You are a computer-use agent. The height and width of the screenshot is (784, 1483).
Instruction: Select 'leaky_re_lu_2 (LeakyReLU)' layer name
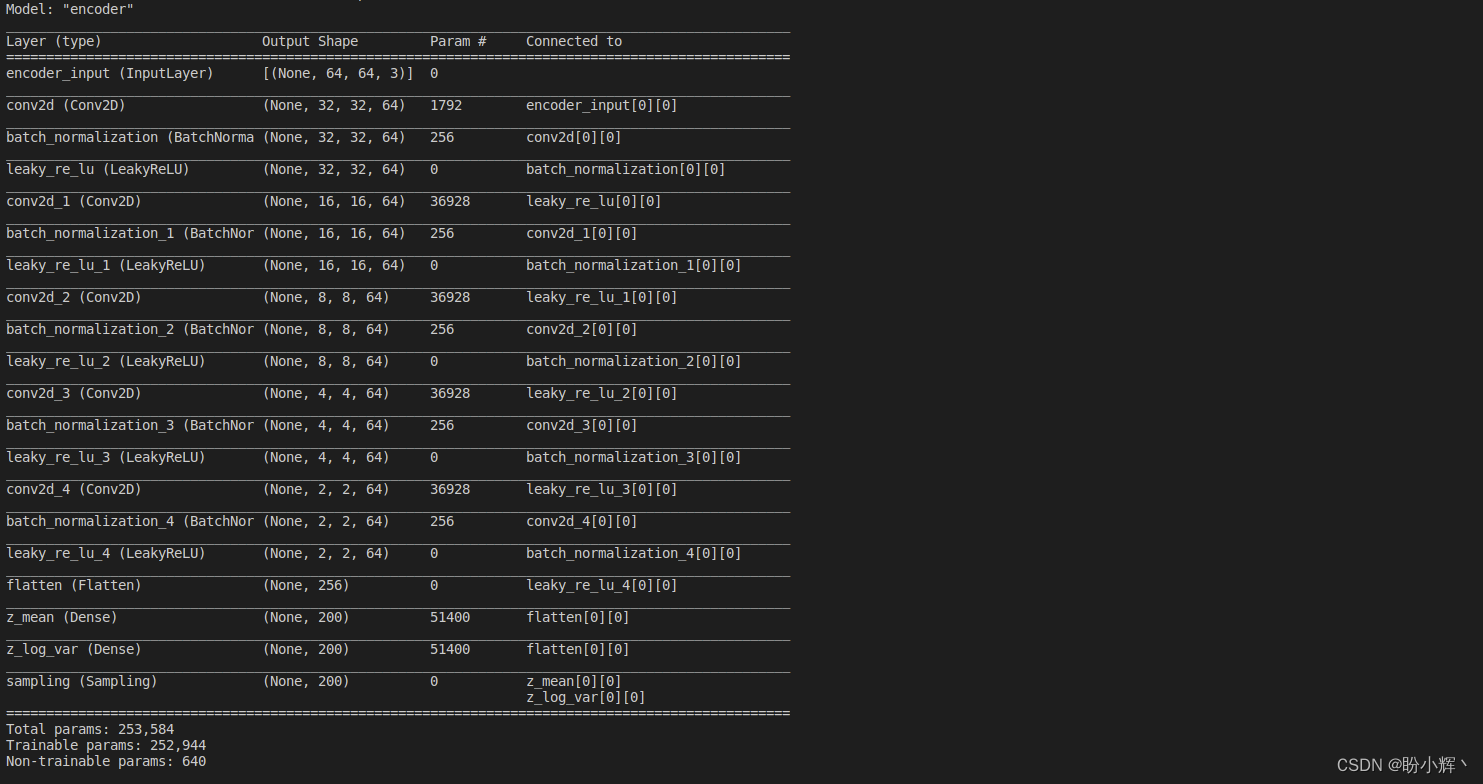(106, 361)
